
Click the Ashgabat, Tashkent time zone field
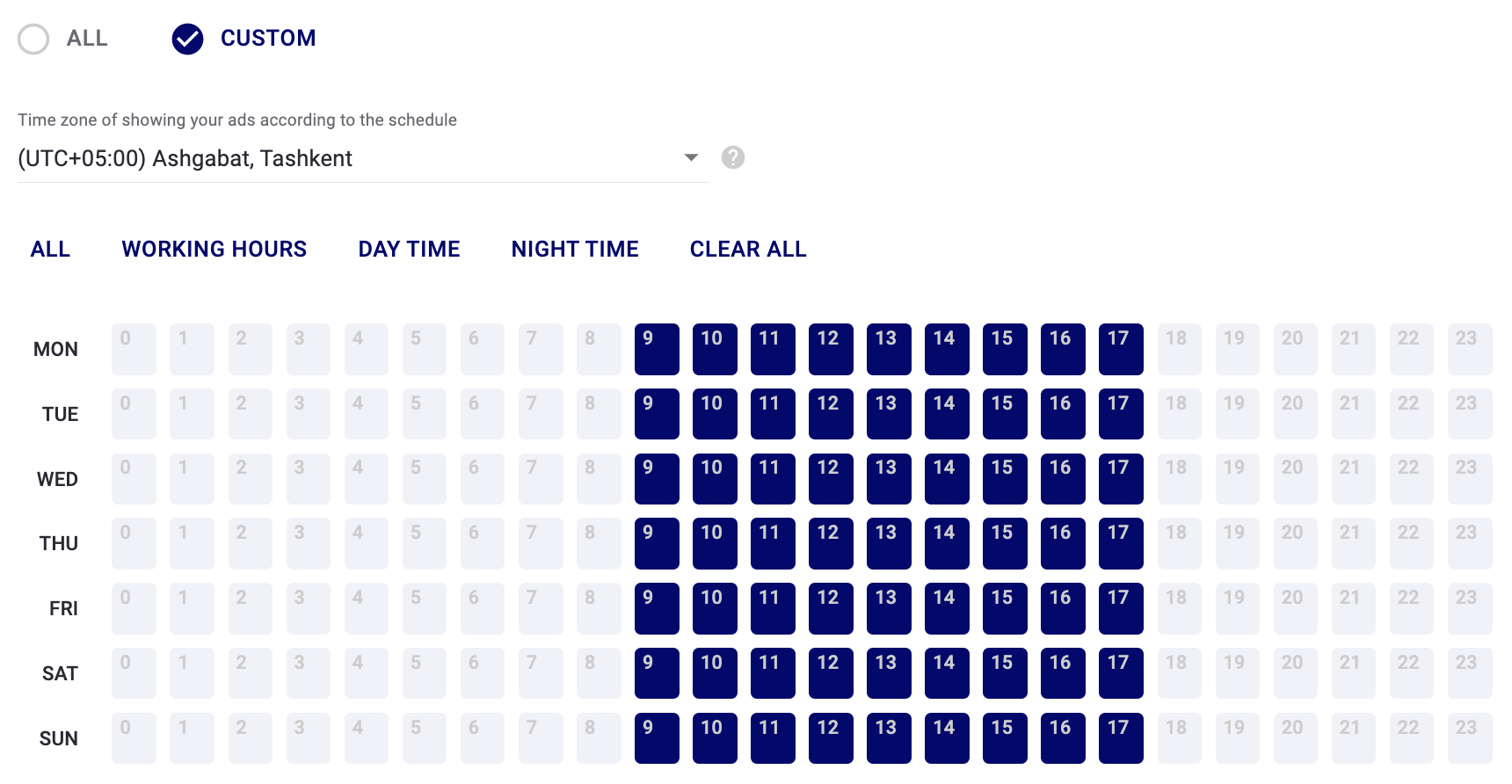362,158
